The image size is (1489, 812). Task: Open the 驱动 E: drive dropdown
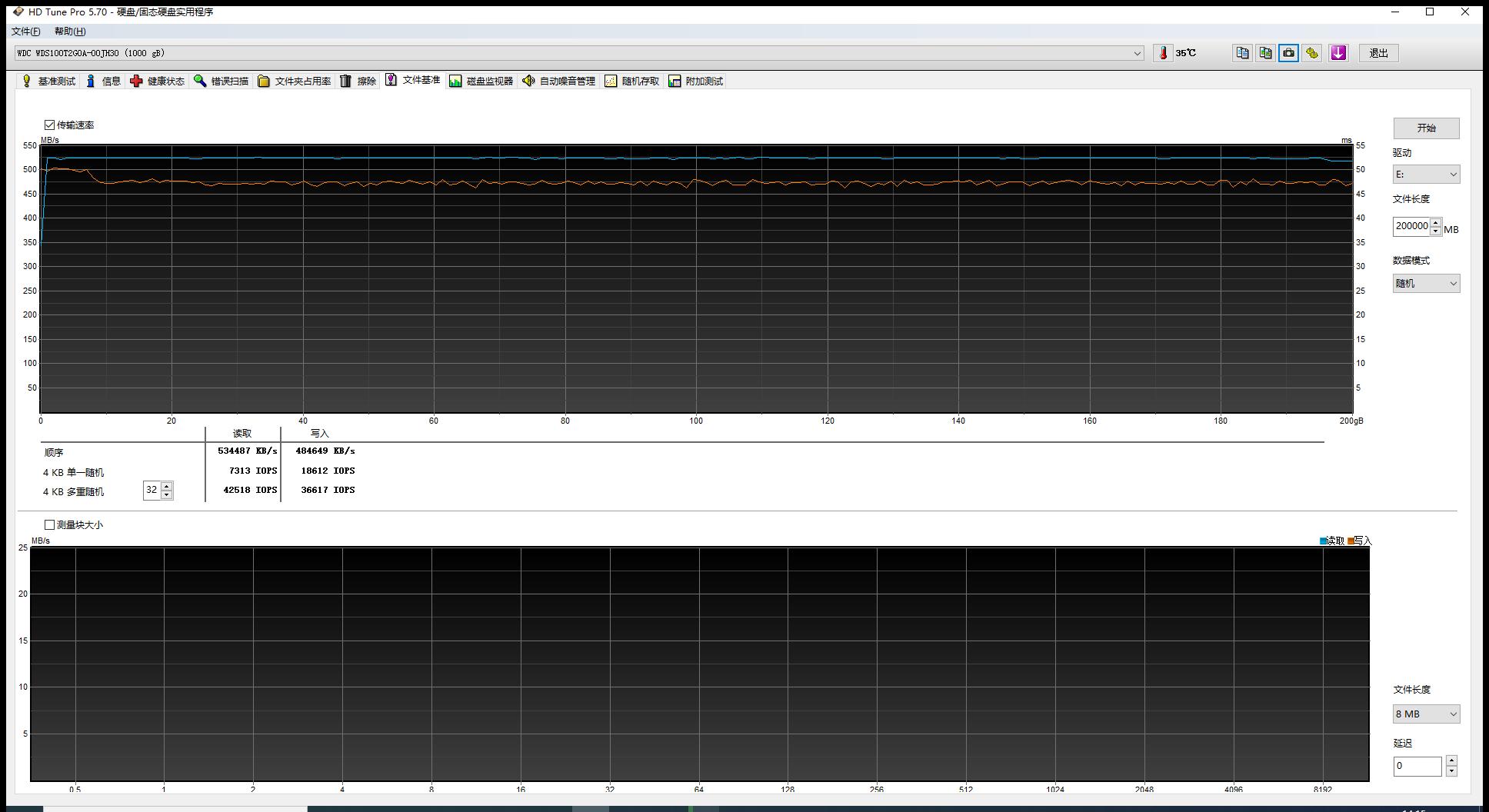1426,175
